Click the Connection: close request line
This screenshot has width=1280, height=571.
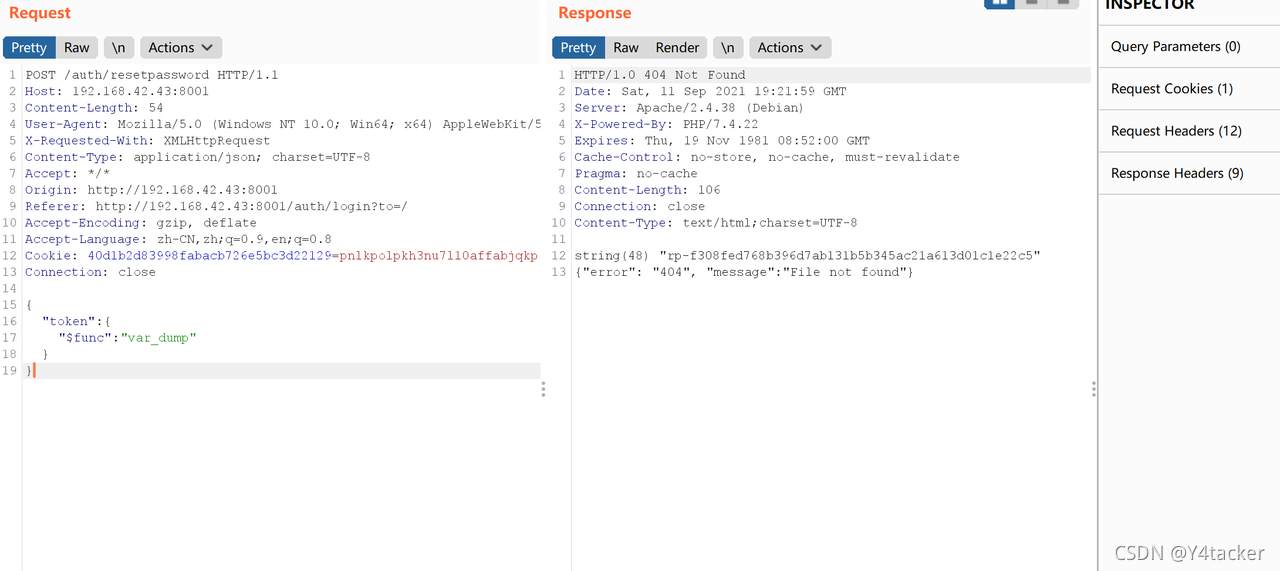[90, 272]
